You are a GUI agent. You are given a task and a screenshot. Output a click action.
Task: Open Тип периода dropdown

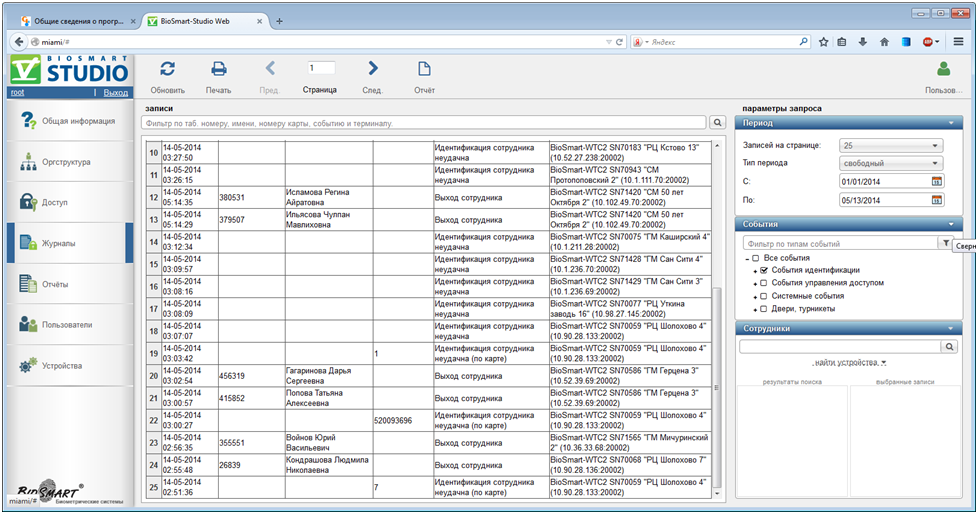click(x=891, y=163)
